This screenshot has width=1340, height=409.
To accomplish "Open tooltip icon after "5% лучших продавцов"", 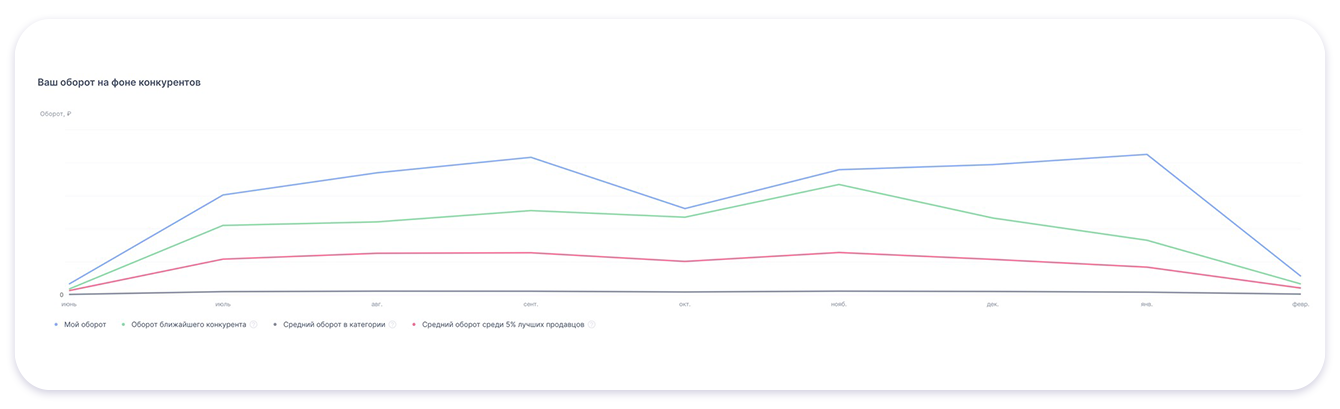I will click(x=592, y=325).
